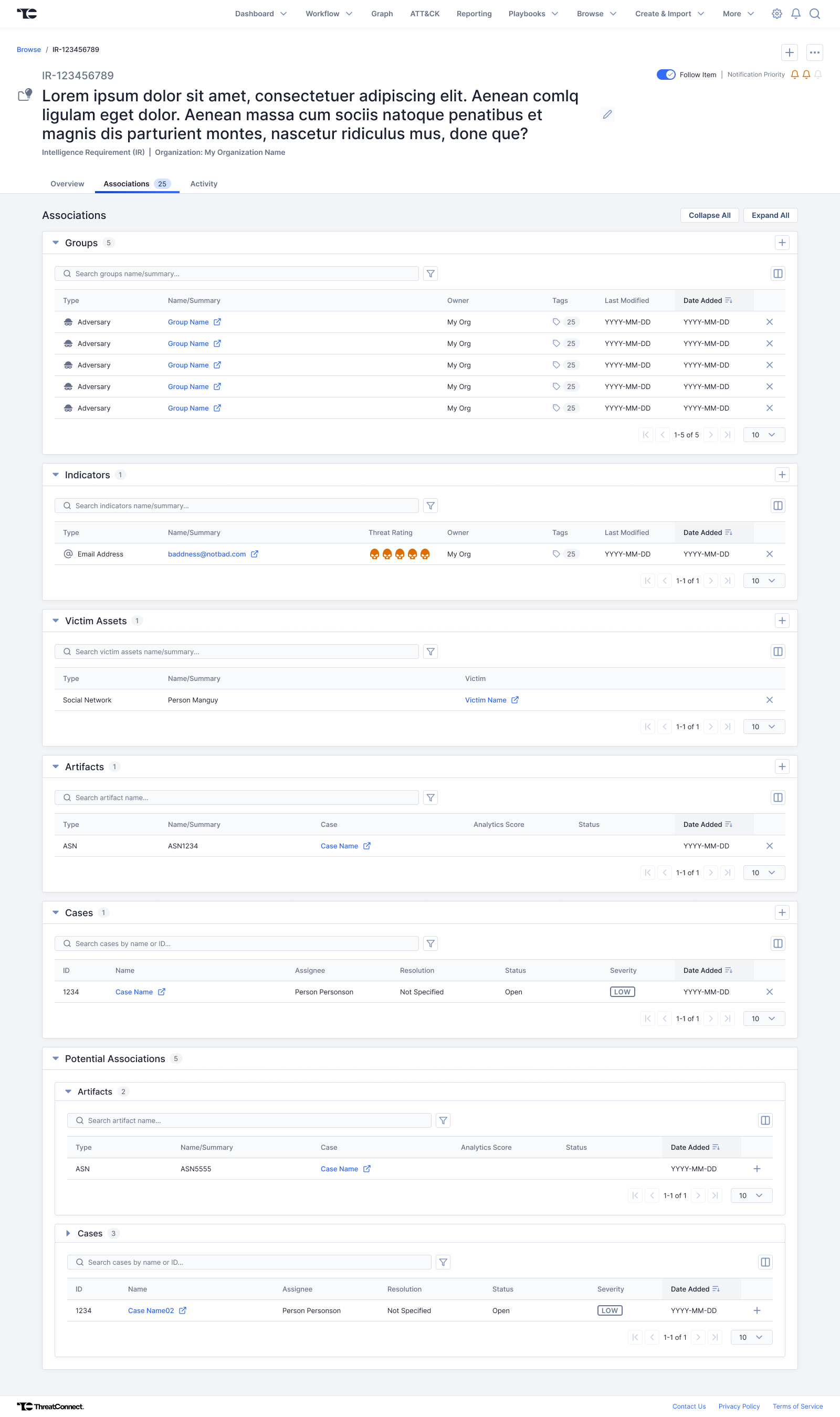Open the notifications bell in top navigation
This screenshot has width=840, height=1417.
(795, 14)
